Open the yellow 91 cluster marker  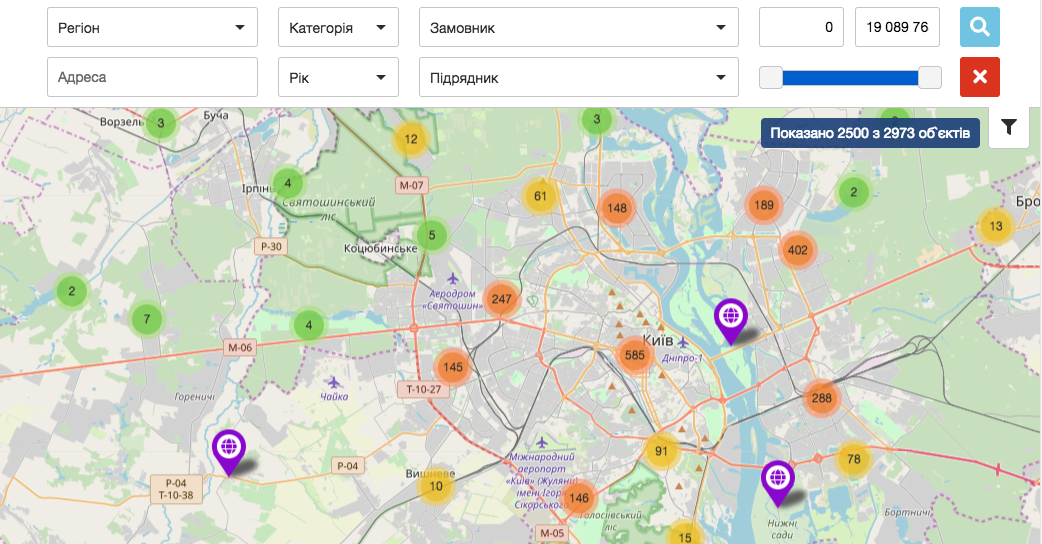(661, 451)
